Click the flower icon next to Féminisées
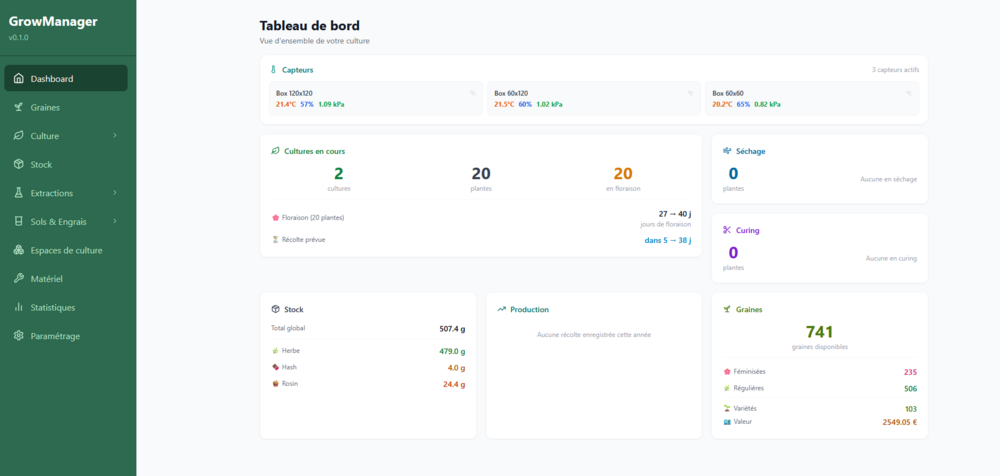The width and height of the screenshot is (1000, 476). point(727,371)
